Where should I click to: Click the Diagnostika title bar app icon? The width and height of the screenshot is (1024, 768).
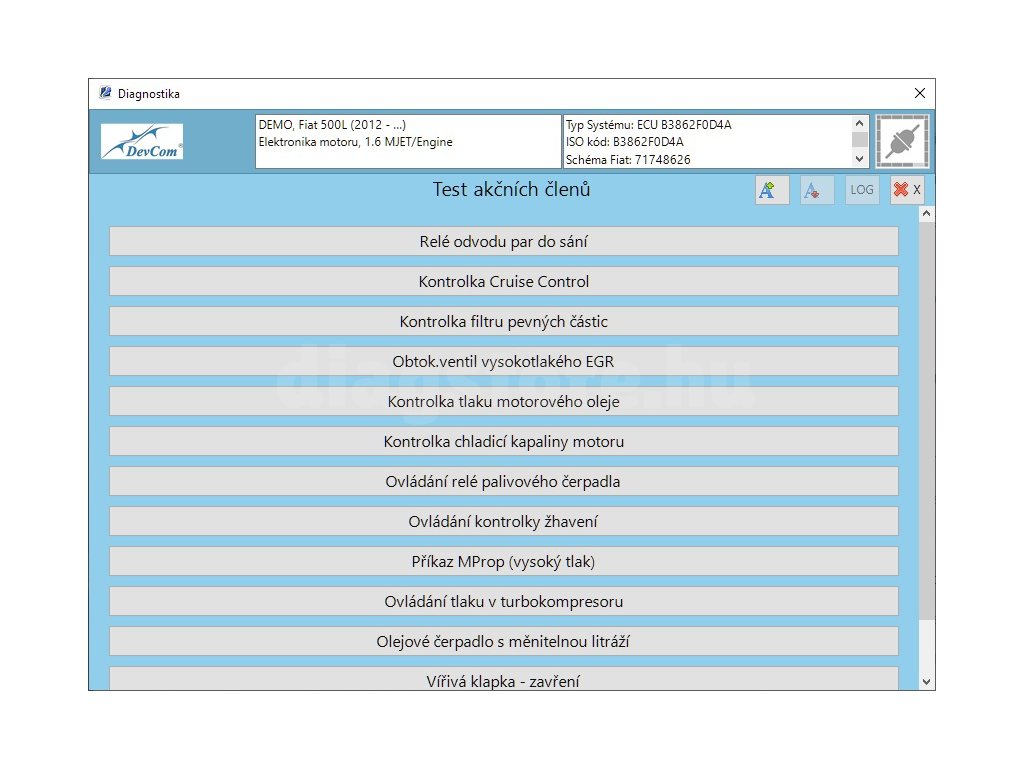click(105, 93)
